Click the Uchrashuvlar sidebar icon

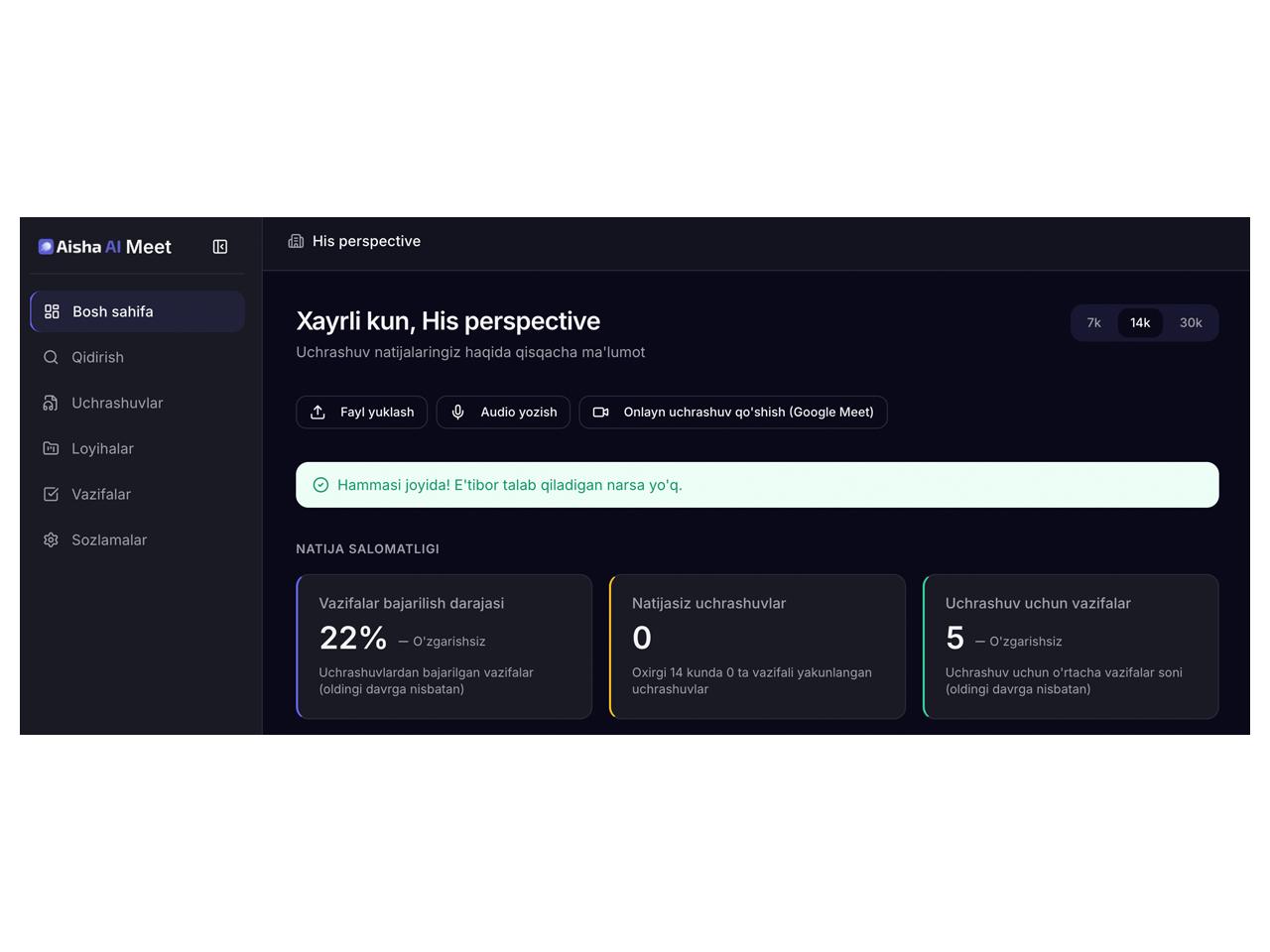tap(51, 403)
